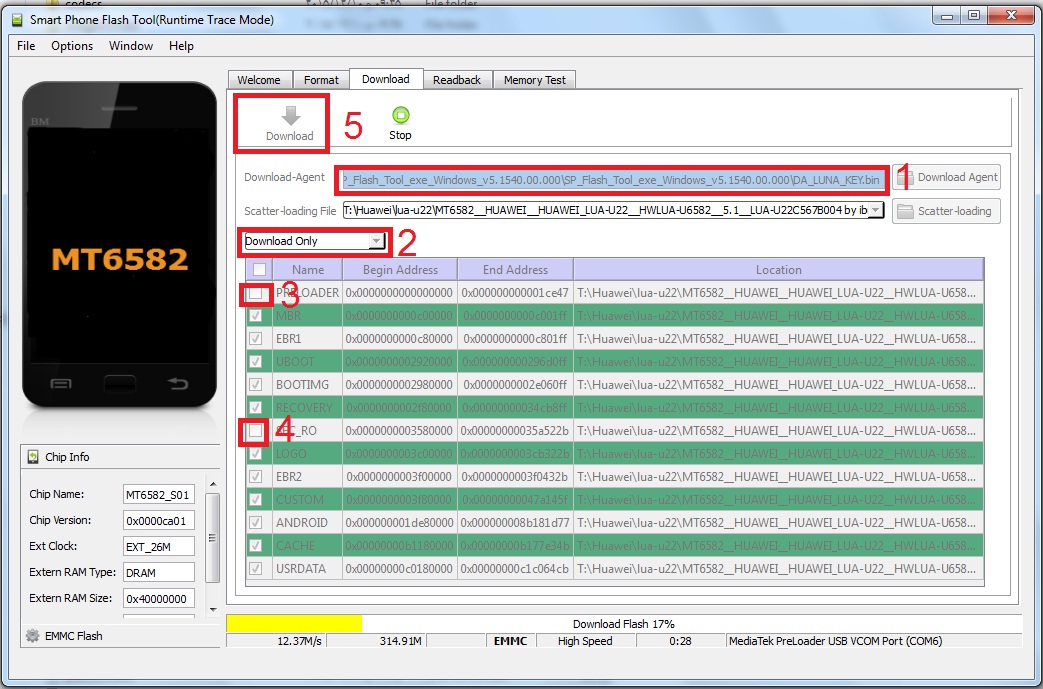Click the Scatter-loading browse button
Screen dimensions: 1043x689
pos(947,211)
